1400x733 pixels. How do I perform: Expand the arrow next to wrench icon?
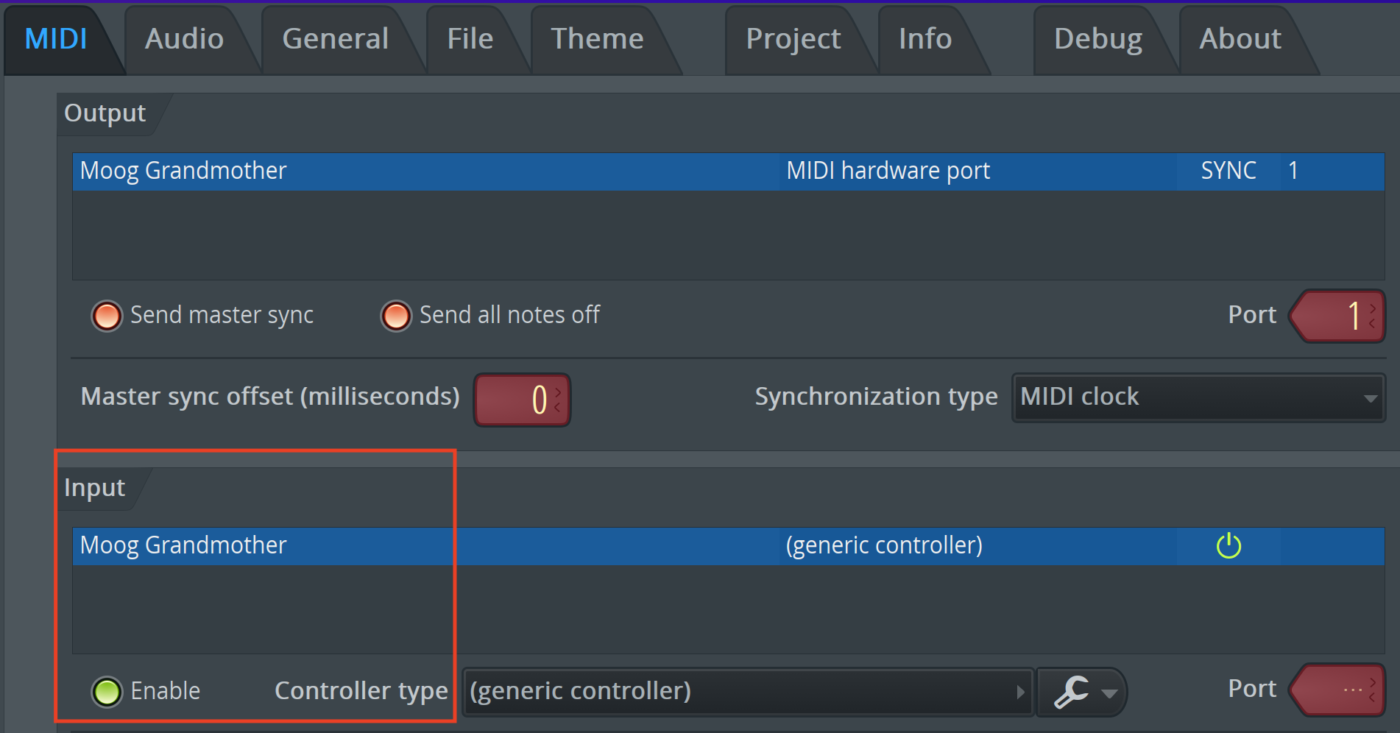click(1109, 693)
